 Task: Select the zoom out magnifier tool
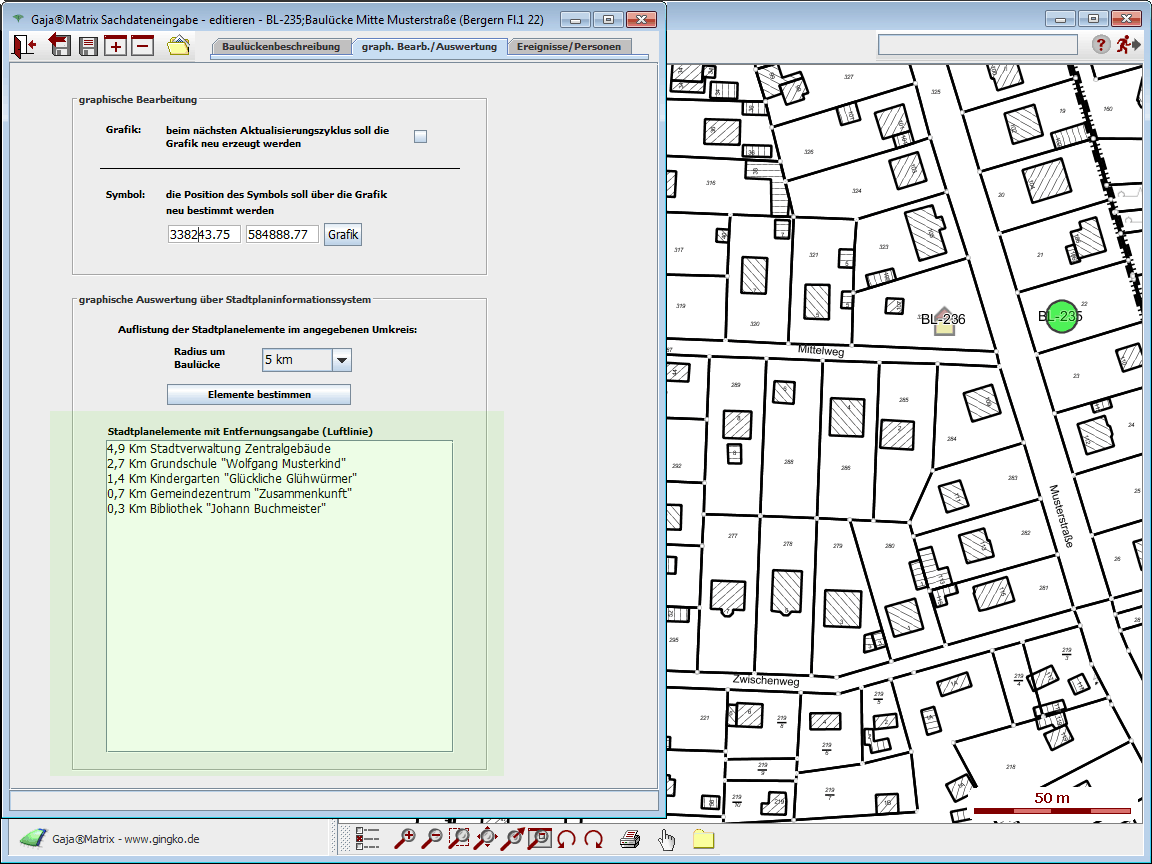[x=432, y=839]
